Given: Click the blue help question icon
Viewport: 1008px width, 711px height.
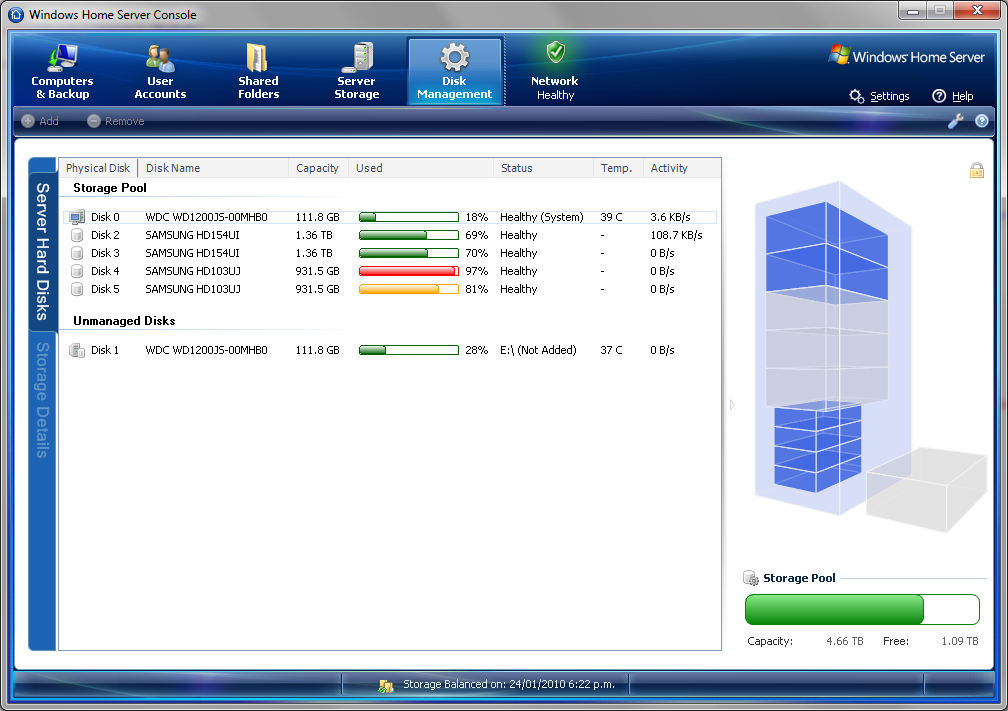Looking at the screenshot, I should pyautogui.click(x=982, y=121).
